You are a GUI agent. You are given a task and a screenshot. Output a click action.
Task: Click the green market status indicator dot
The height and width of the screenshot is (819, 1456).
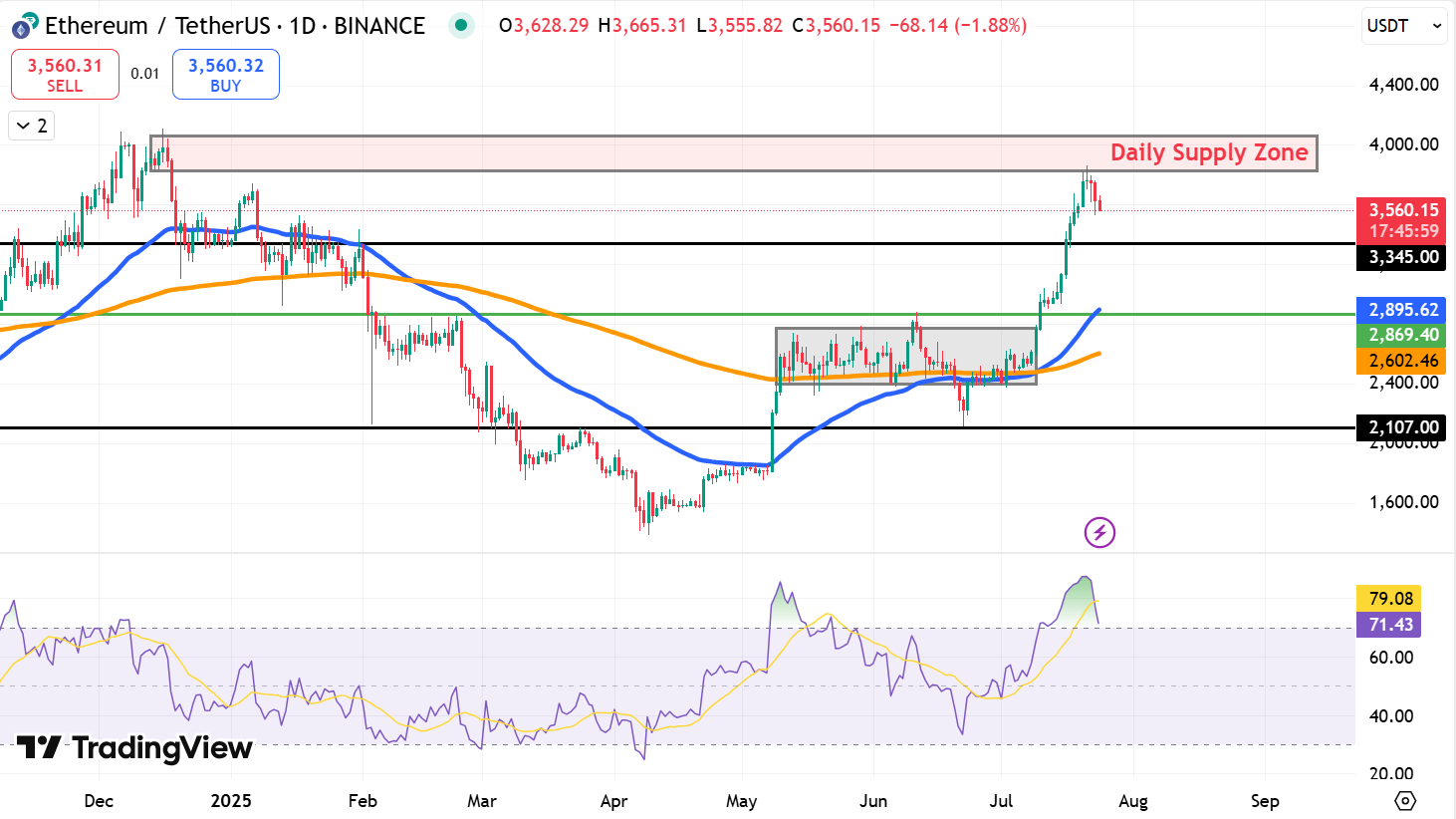(460, 25)
